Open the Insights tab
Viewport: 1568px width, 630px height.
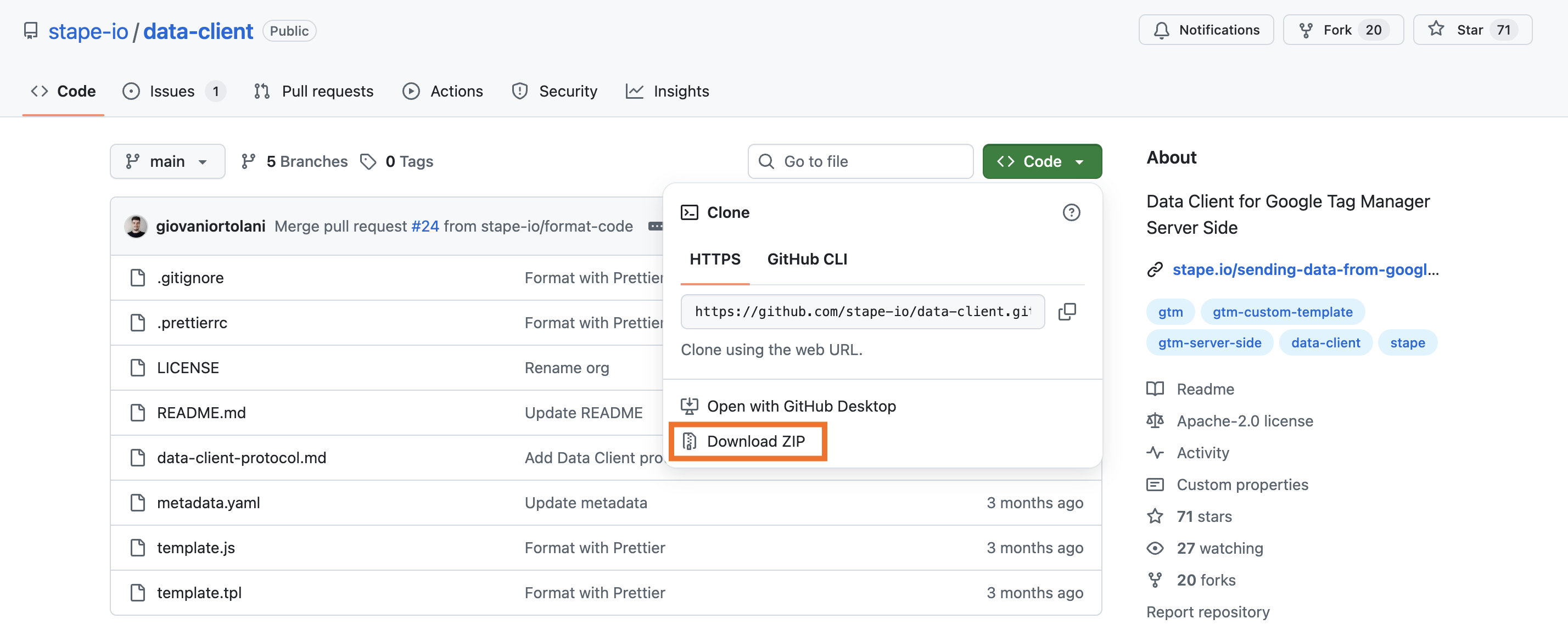pyautogui.click(x=668, y=91)
